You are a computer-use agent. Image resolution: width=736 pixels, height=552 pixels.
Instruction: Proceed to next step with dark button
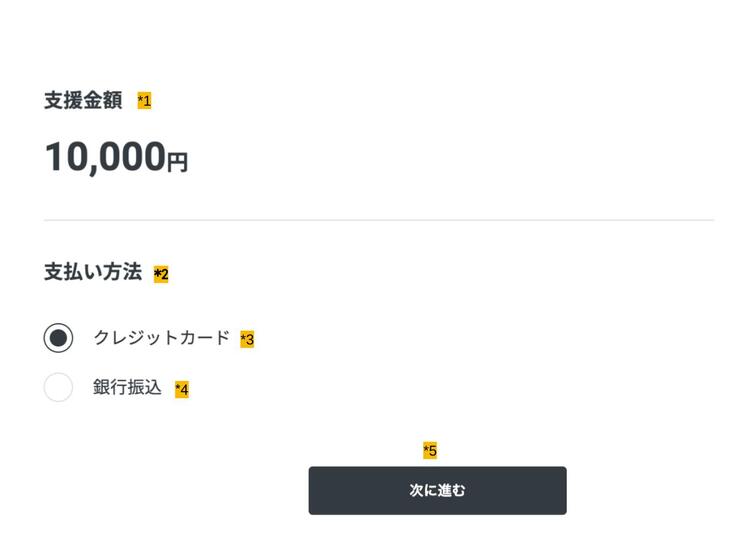point(437,491)
